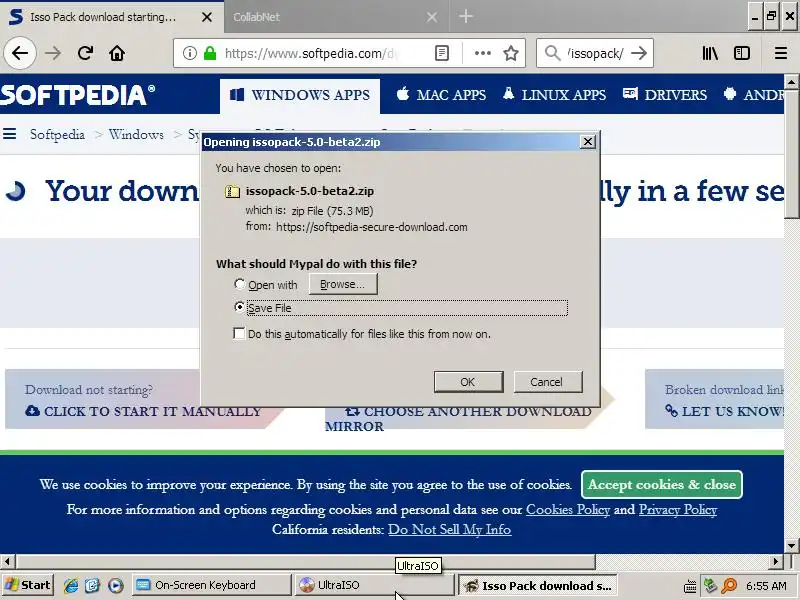Select the Open with radio button
800x600 pixels.
(x=239, y=284)
